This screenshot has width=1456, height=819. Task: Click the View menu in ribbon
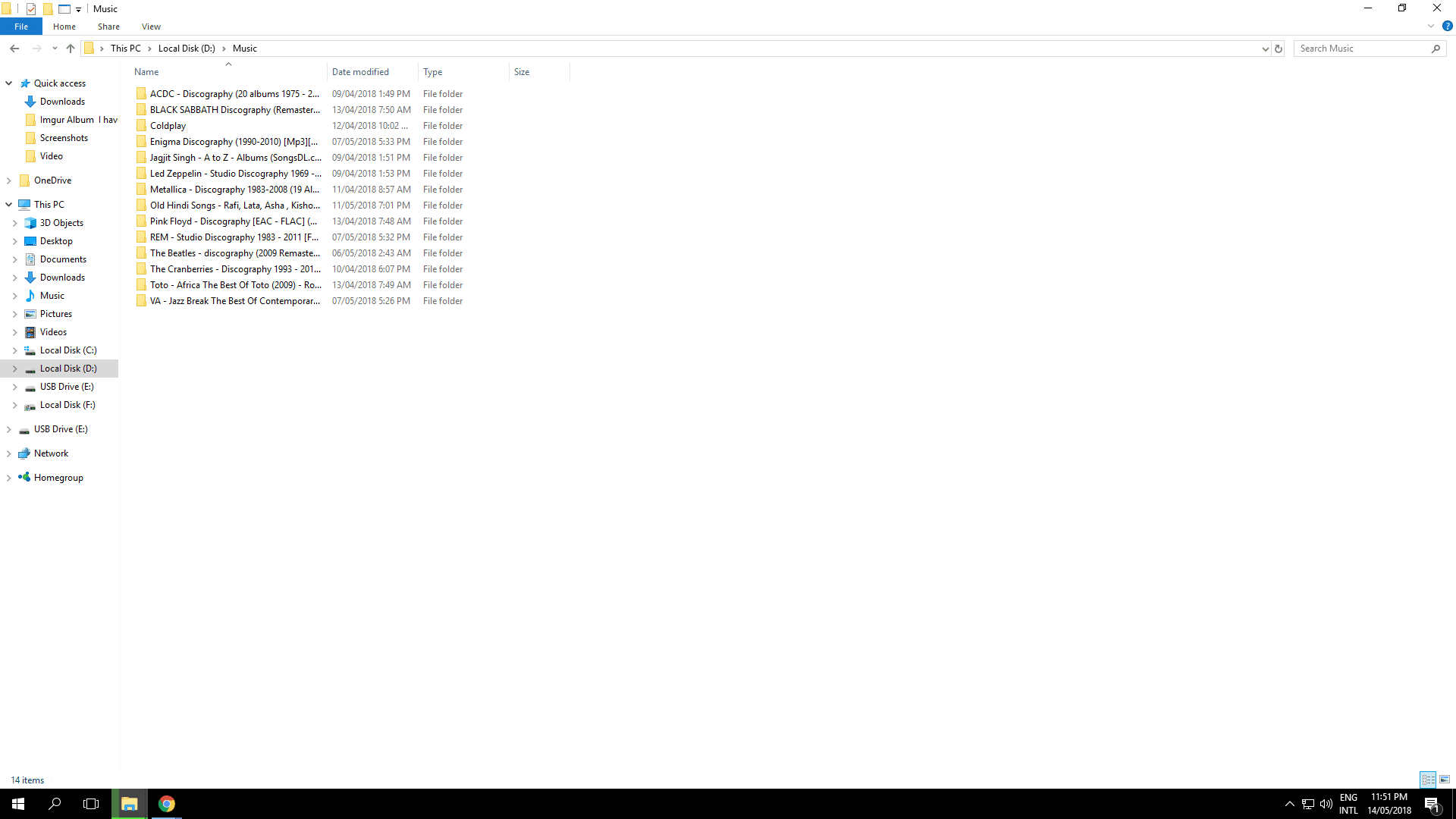pos(151,27)
